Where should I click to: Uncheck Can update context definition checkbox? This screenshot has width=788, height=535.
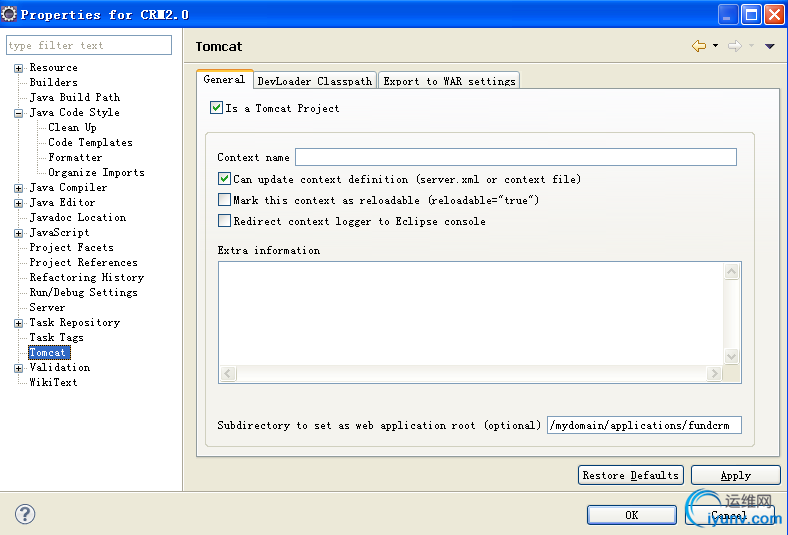[224, 178]
